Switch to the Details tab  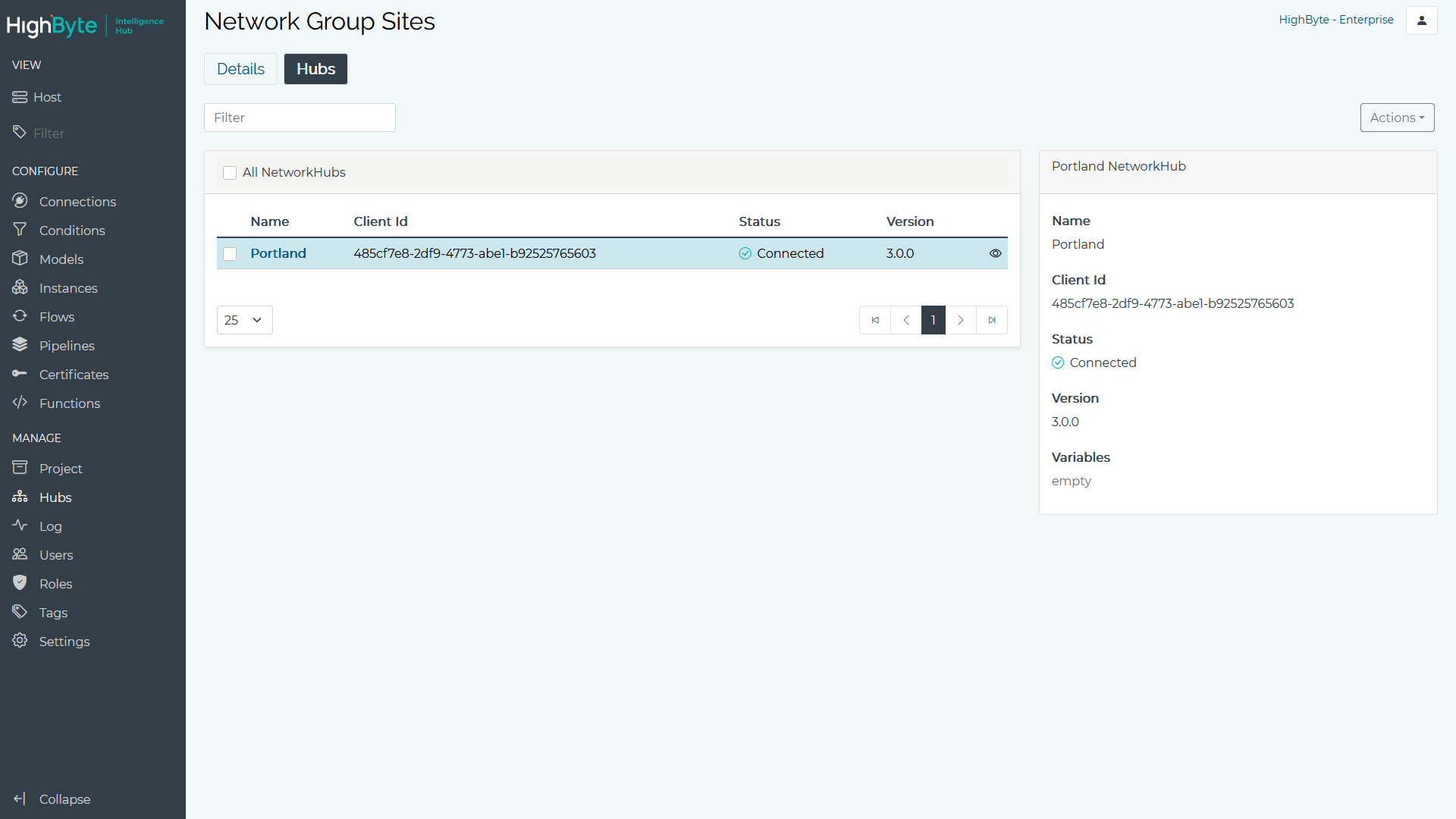pos(241,69)
